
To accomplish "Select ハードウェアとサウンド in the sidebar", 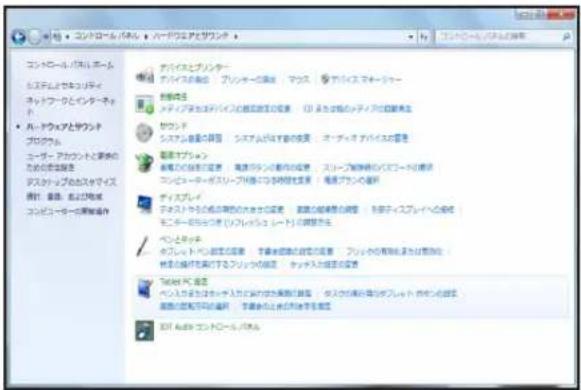I will coord(63,127).
